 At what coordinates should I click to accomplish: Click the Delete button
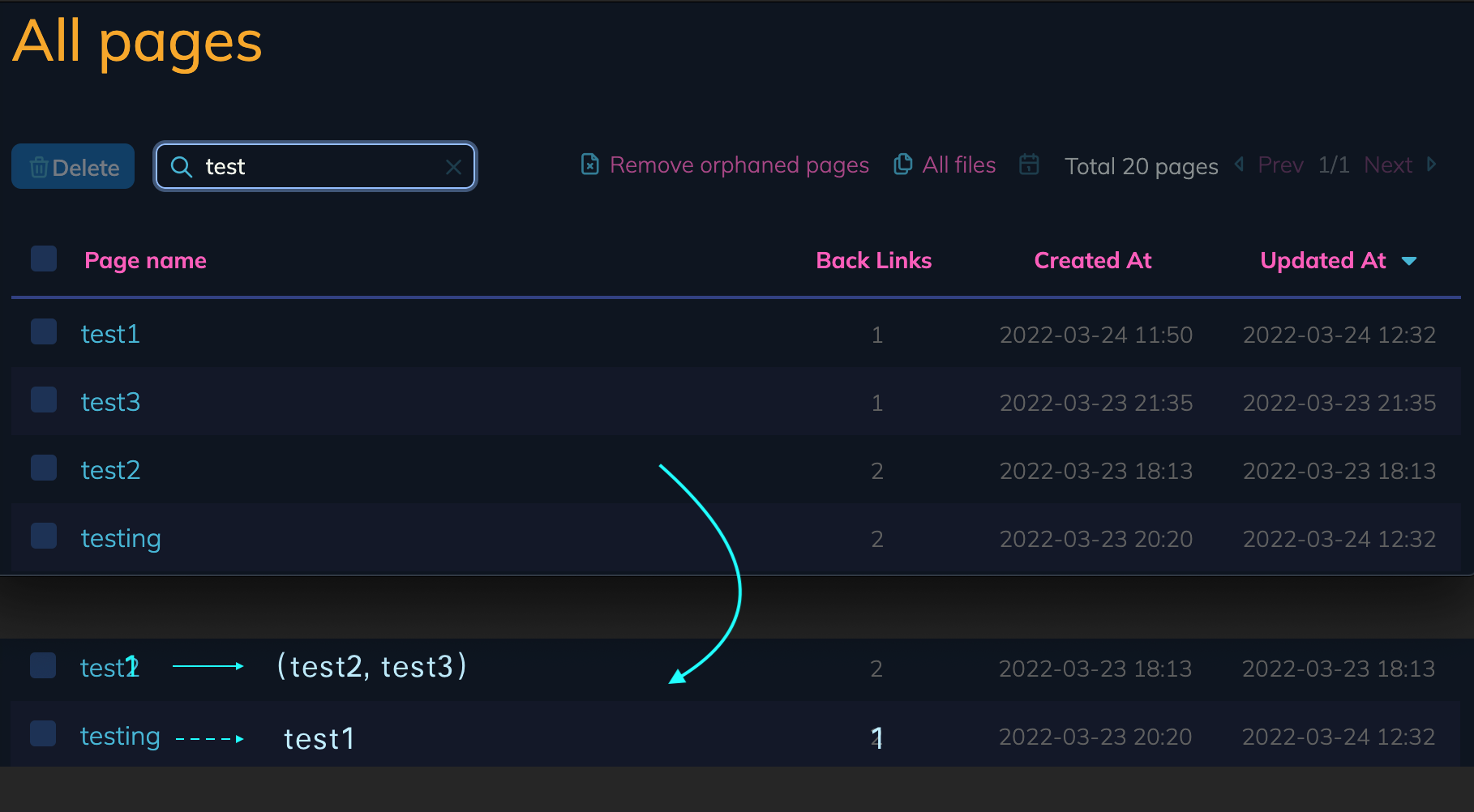point(72,167)
